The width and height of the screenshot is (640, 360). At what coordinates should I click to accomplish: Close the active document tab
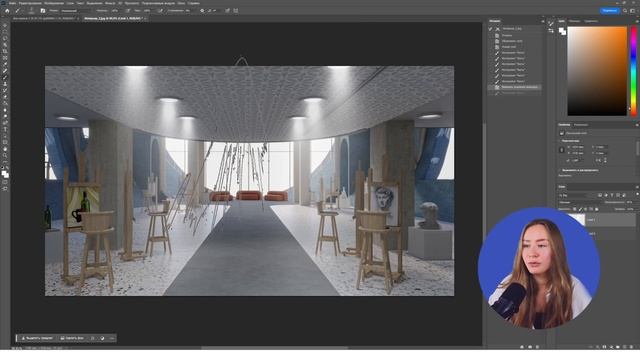click(145, 18)
